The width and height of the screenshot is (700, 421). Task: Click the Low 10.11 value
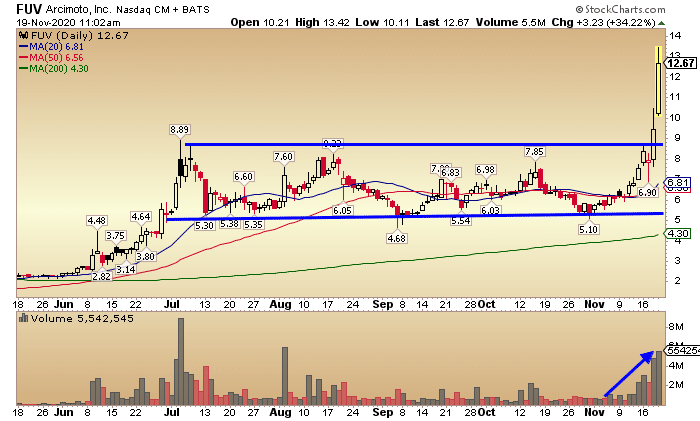382,22
